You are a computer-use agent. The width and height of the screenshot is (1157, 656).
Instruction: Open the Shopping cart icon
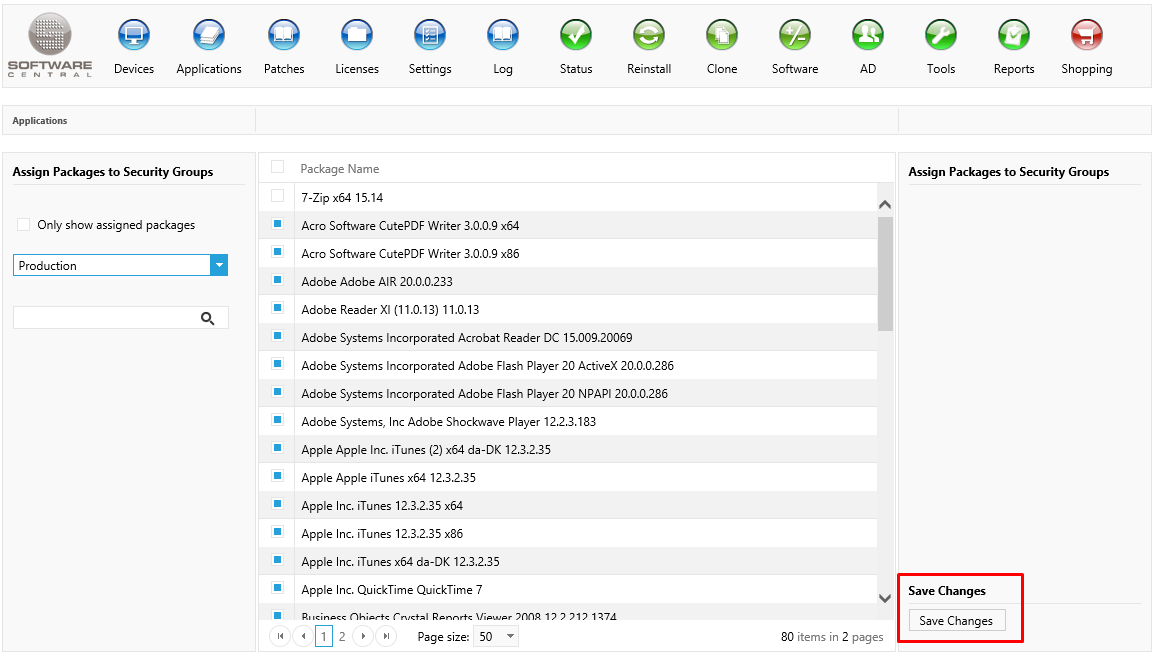pos(1086,36)
